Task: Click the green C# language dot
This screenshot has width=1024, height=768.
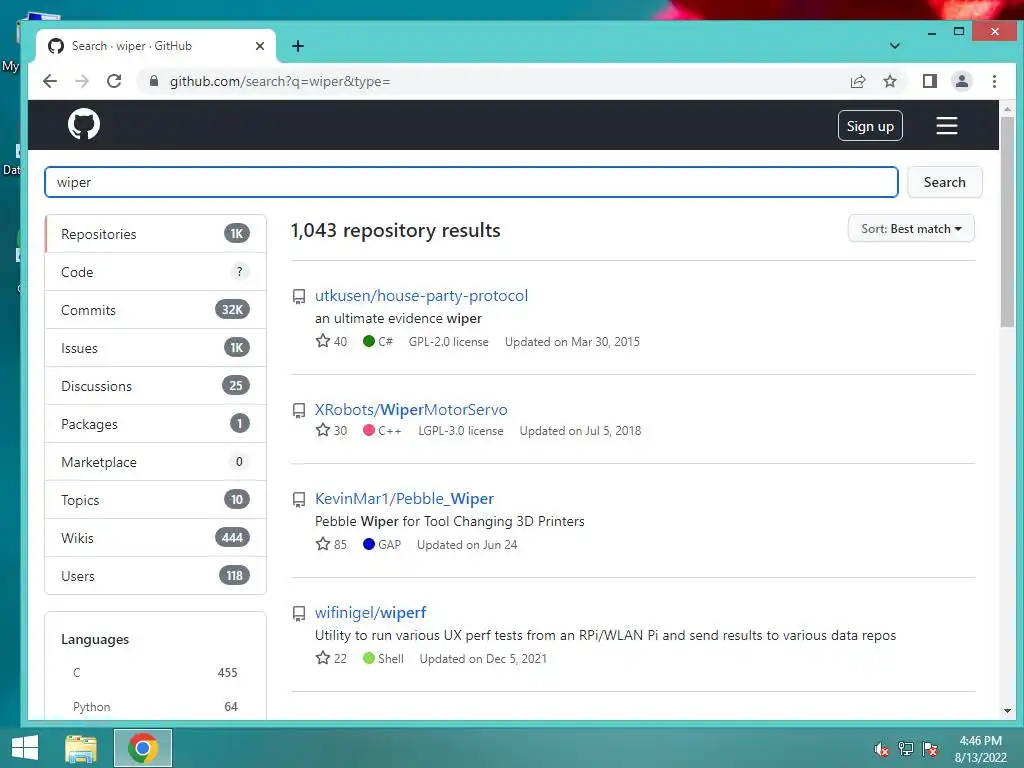Action: (x=368, y=341)
